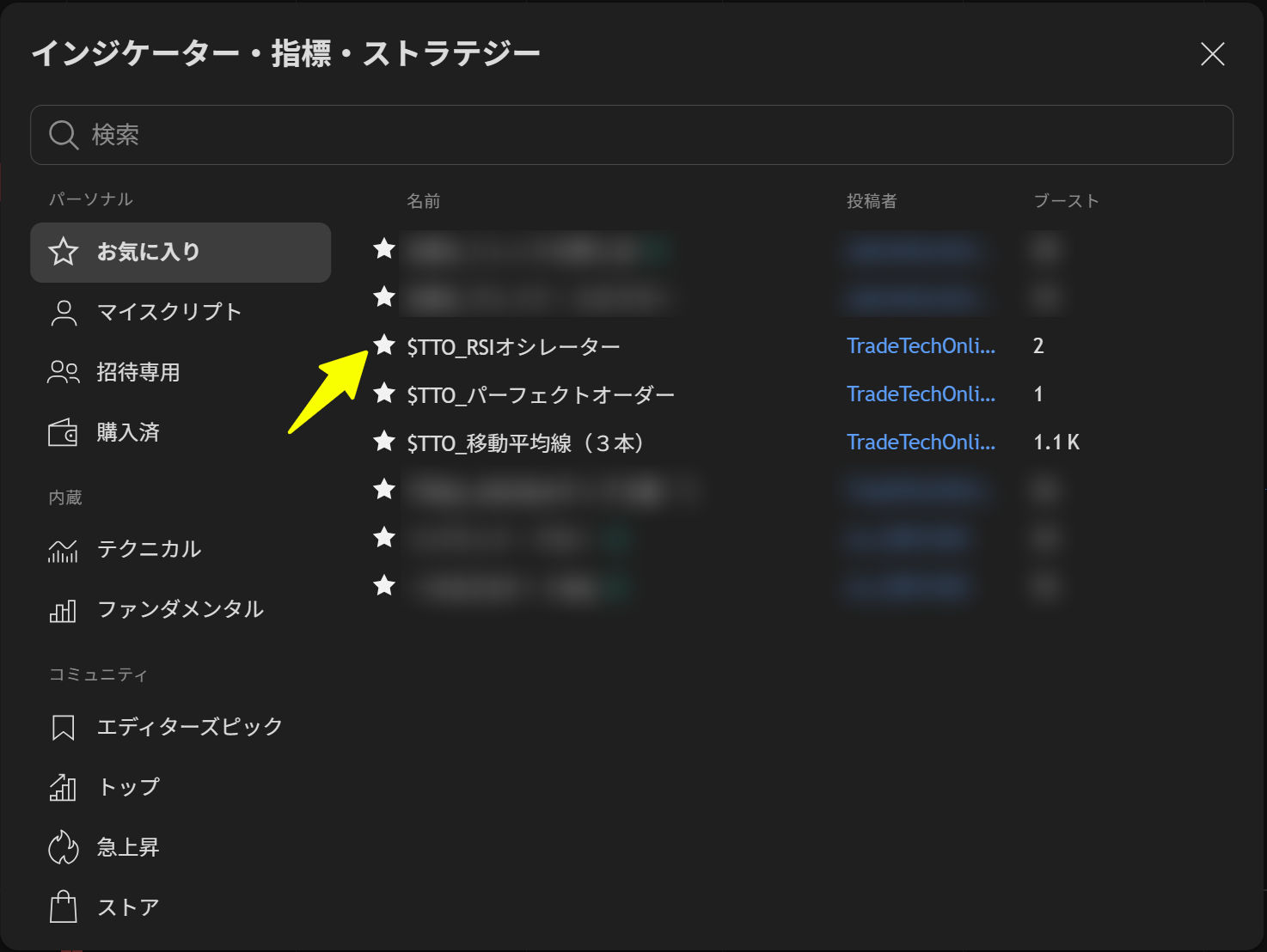Click the person icon for マイスクリプト
This screenshot has height=952, width=1267.
click(x=64, y=313)
